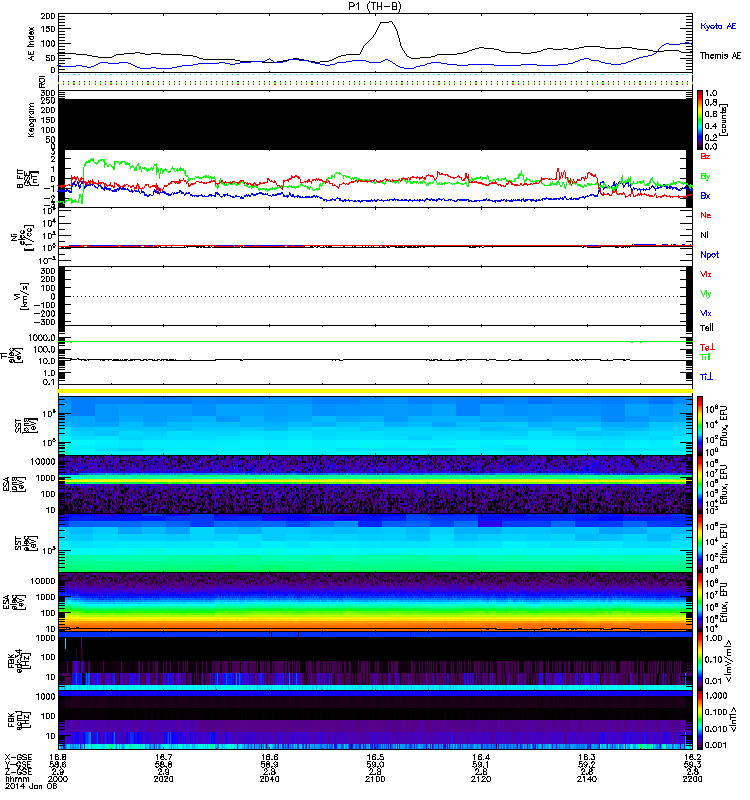
Task: Click the FBK mV/m color scale bar
Action: (x=700, y=661)
